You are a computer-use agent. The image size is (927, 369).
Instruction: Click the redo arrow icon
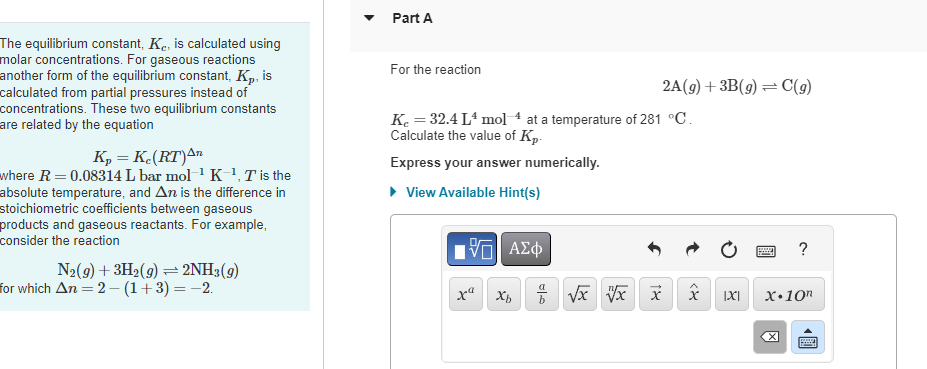692,250
